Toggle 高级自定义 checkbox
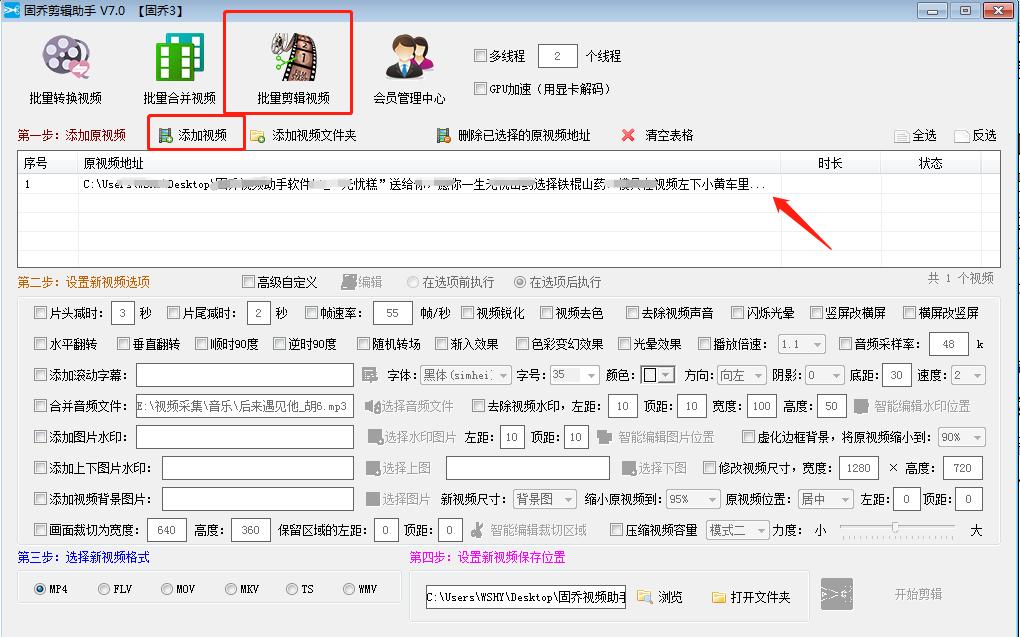Screen dimensions: 1020x637 pyautogui.click(x=248, y=282)
